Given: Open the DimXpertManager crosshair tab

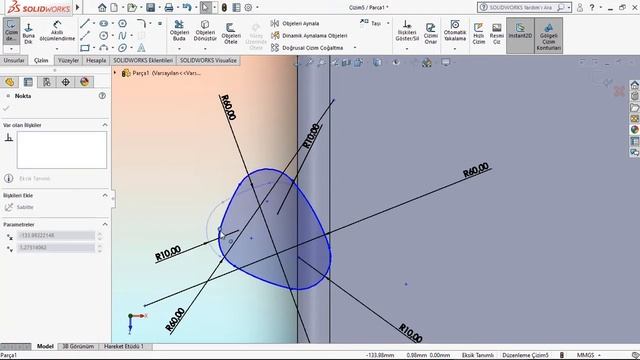Looking at the screenshot, I should [65, 82].
